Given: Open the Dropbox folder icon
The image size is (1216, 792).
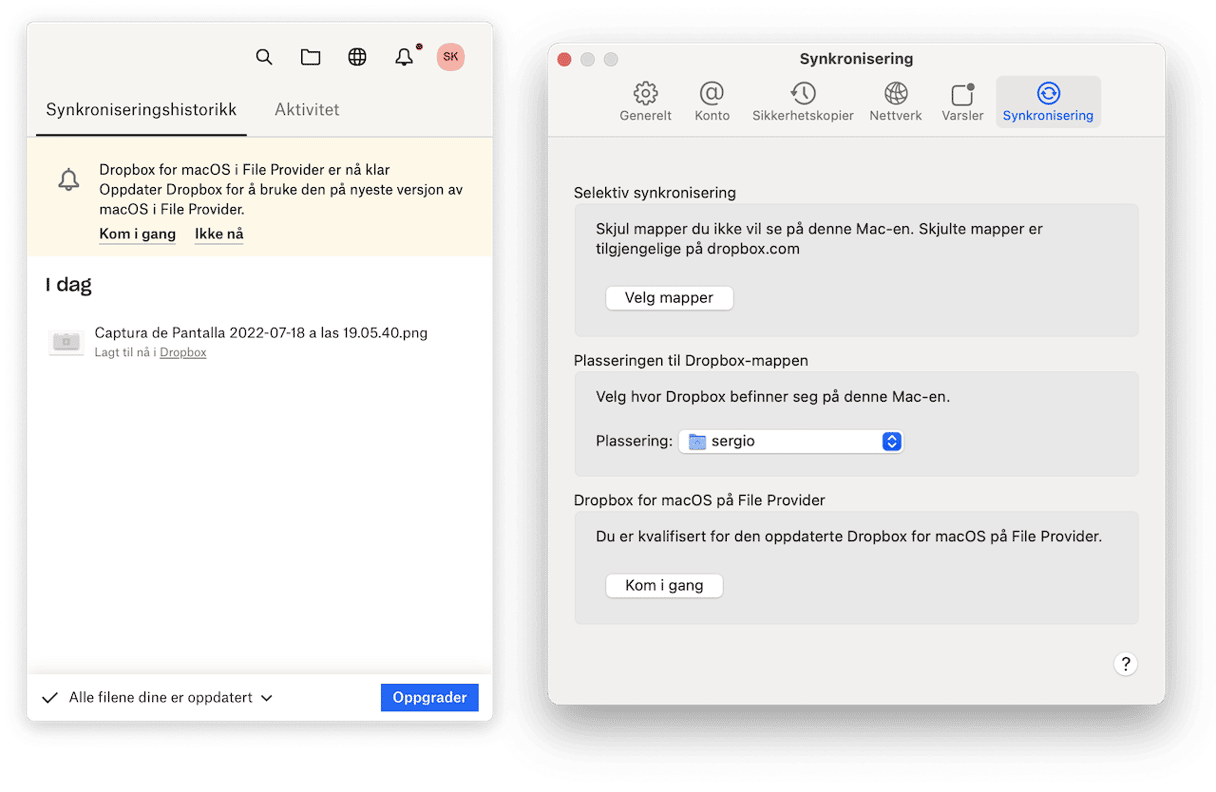Looking at the screenshot, I should 310,57.
